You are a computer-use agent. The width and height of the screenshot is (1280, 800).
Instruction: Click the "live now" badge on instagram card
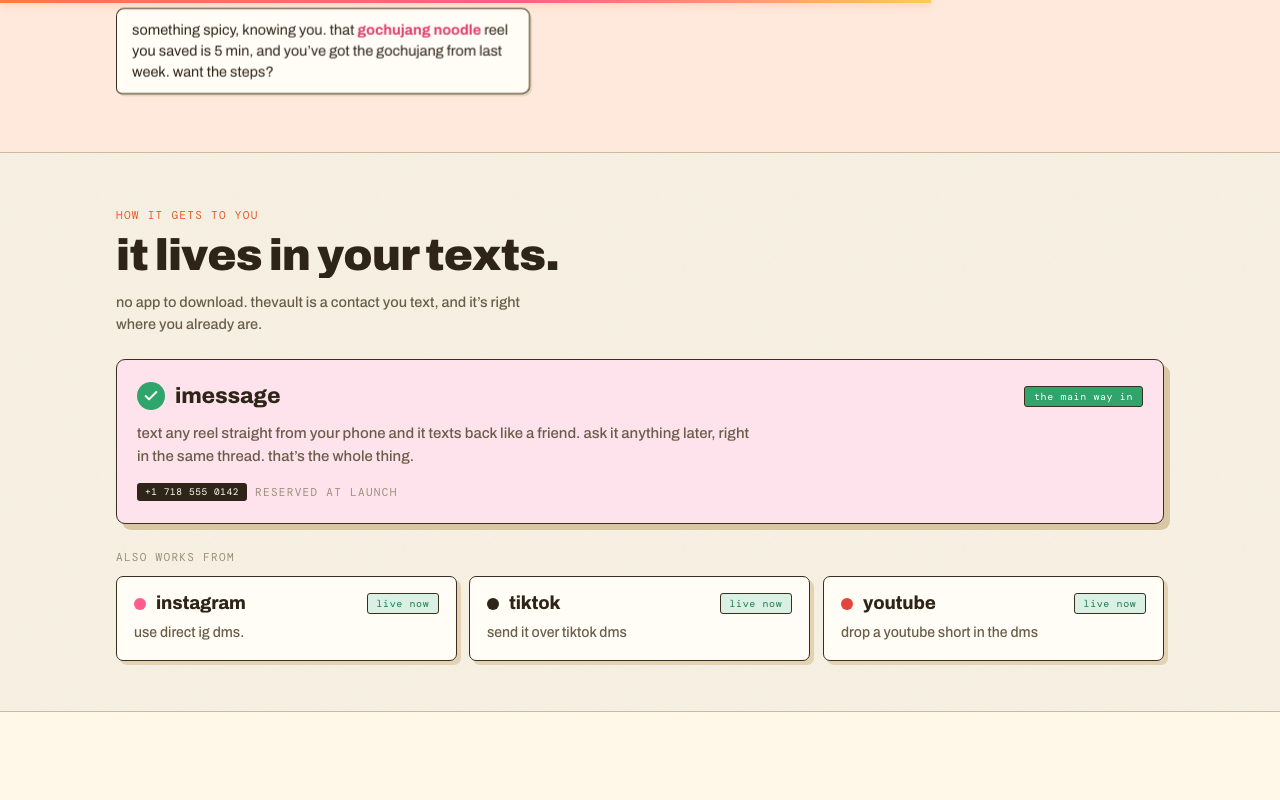coord(403,604)
